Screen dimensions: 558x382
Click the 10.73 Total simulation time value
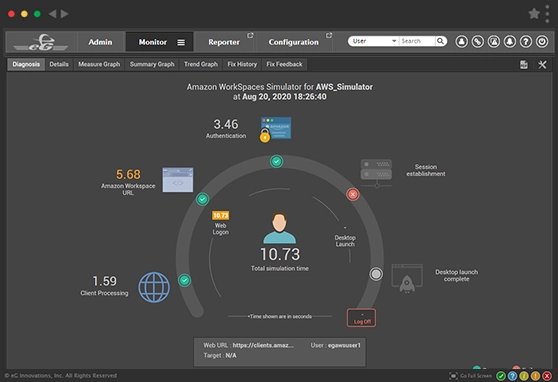point(280,254)
